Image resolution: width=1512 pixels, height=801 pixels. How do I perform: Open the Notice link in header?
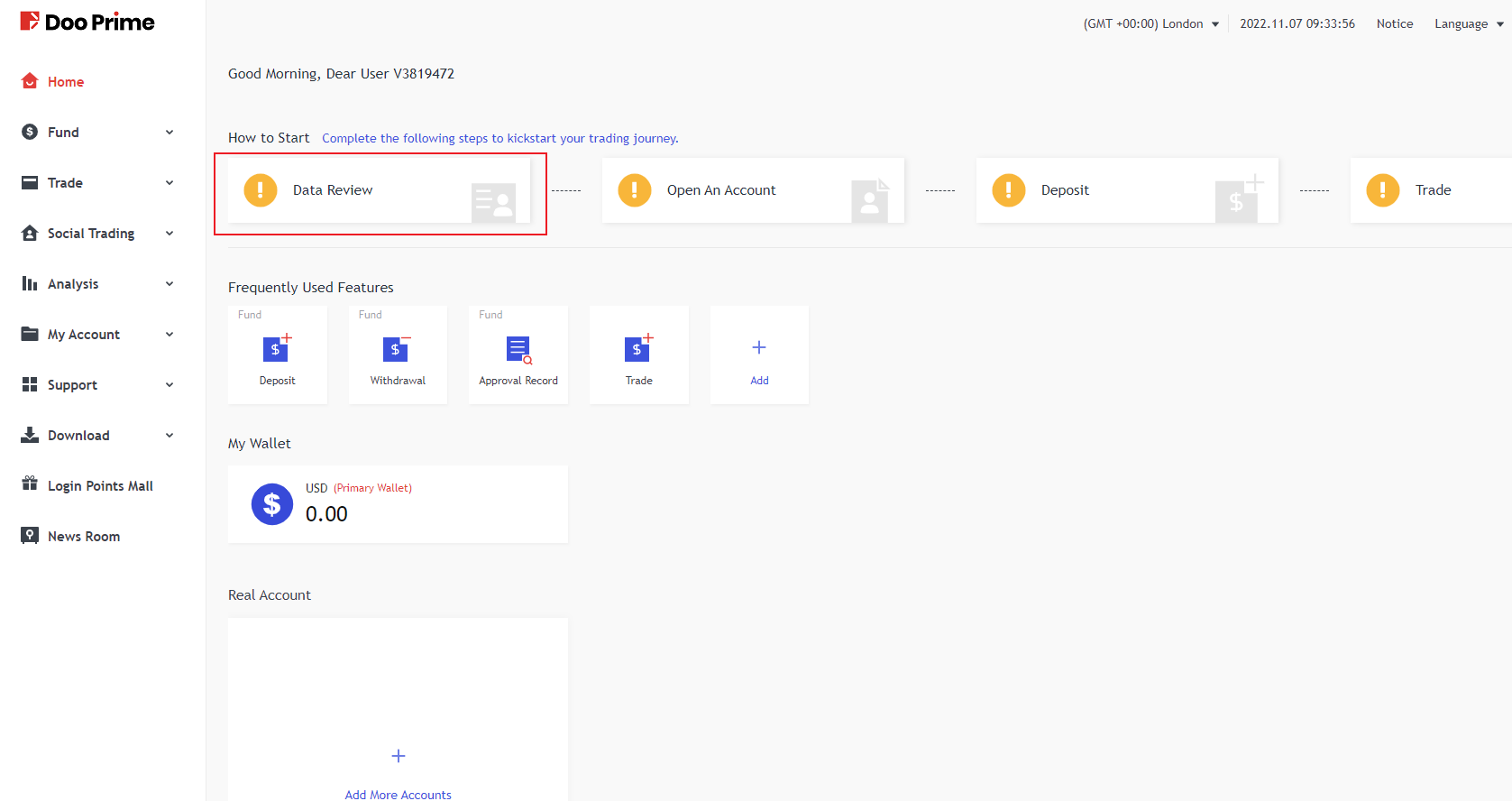1394,24
